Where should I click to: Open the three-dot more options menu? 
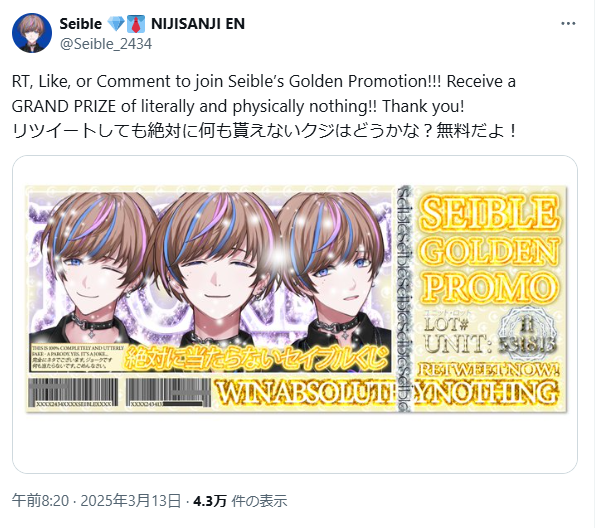point(568,24)
